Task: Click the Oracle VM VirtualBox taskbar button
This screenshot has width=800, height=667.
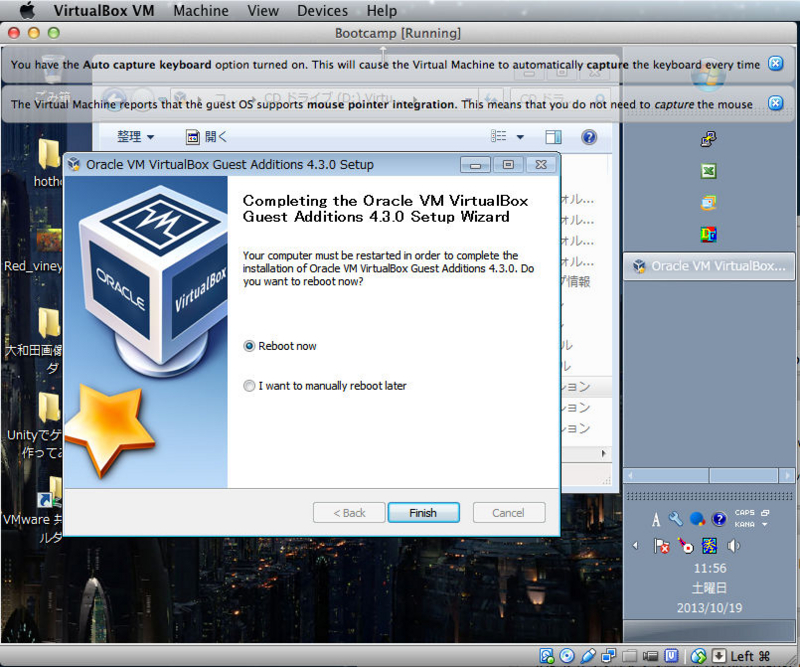Action: (709, 266)
